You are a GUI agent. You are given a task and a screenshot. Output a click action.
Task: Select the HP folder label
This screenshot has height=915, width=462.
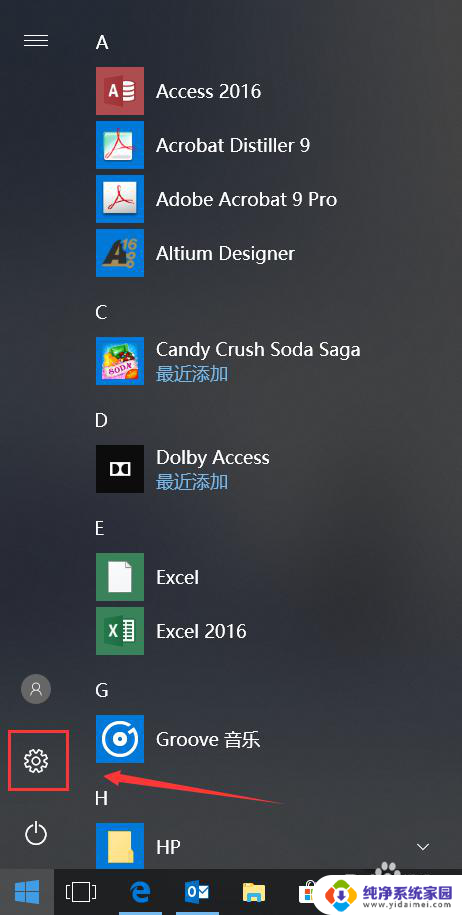(168, 847)
